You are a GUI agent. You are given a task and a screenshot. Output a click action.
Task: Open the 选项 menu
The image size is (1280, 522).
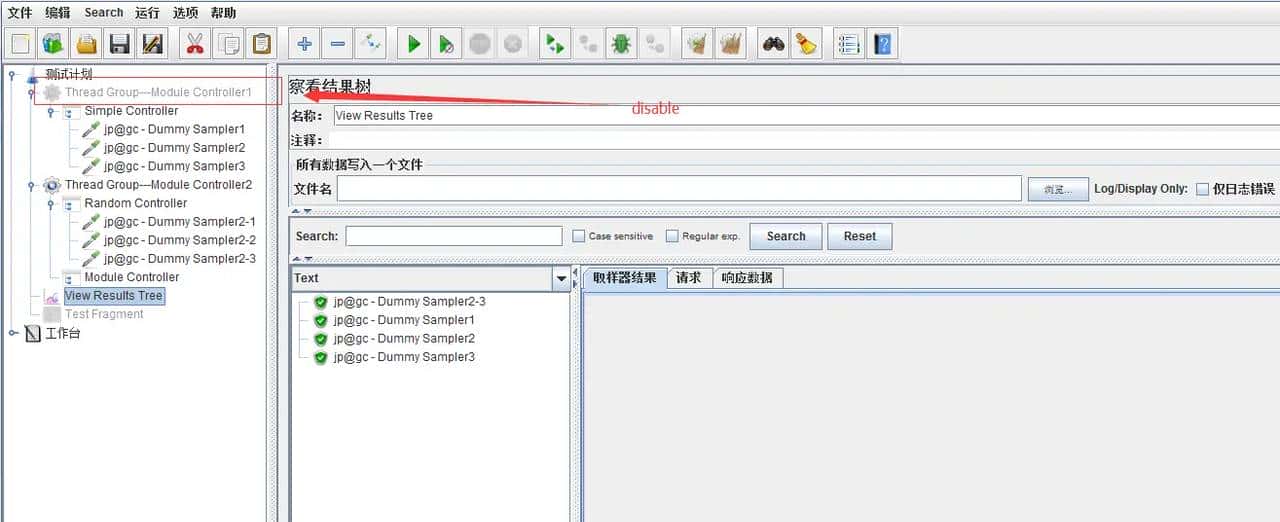point(185,13)
